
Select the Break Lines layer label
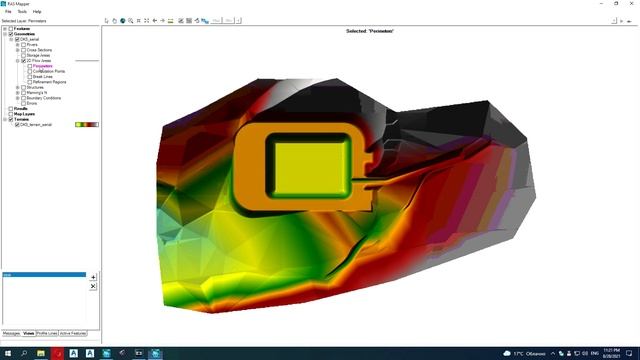[43, 76]
